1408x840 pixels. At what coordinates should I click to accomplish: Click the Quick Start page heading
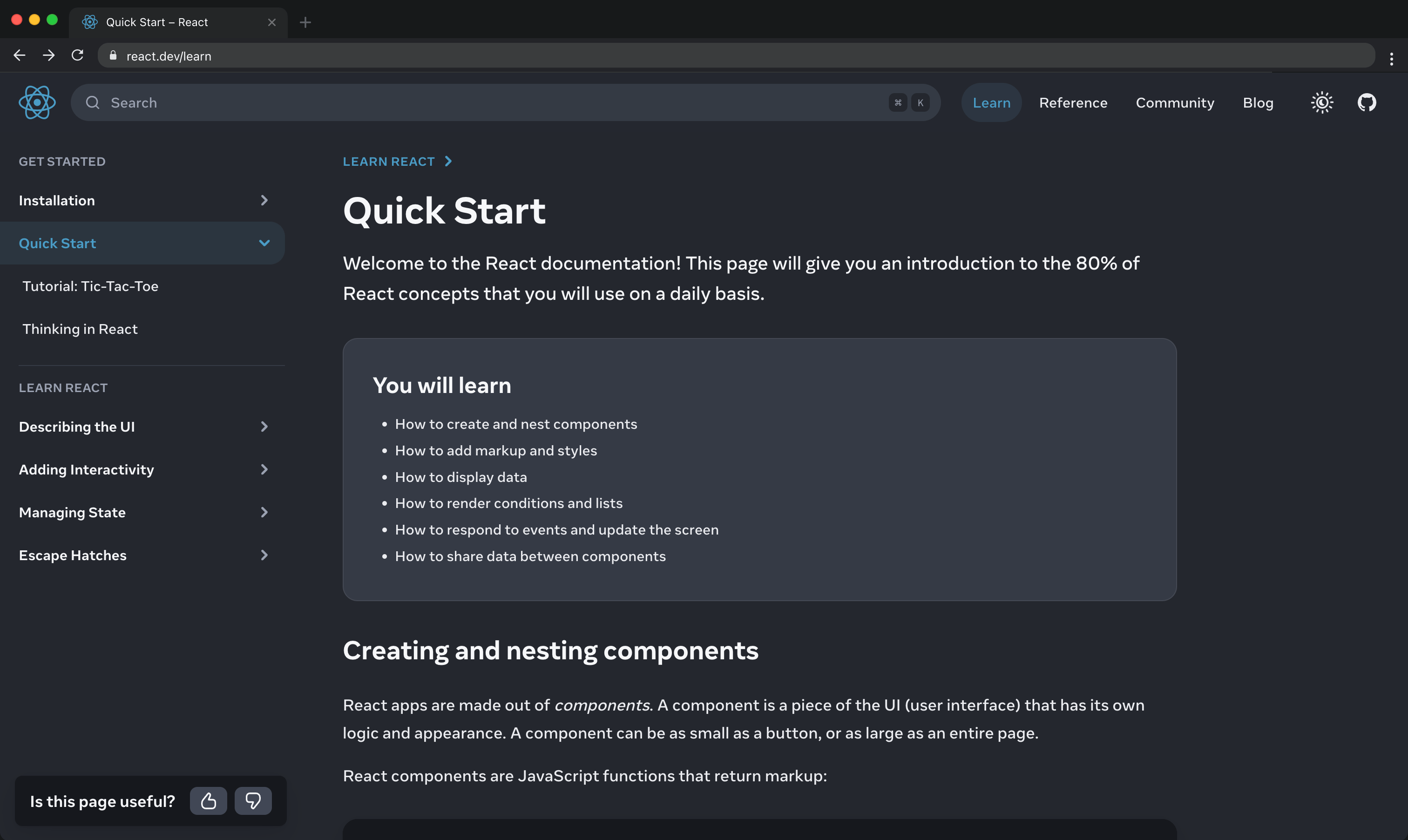pyautogui.click(x=444, y=210)
